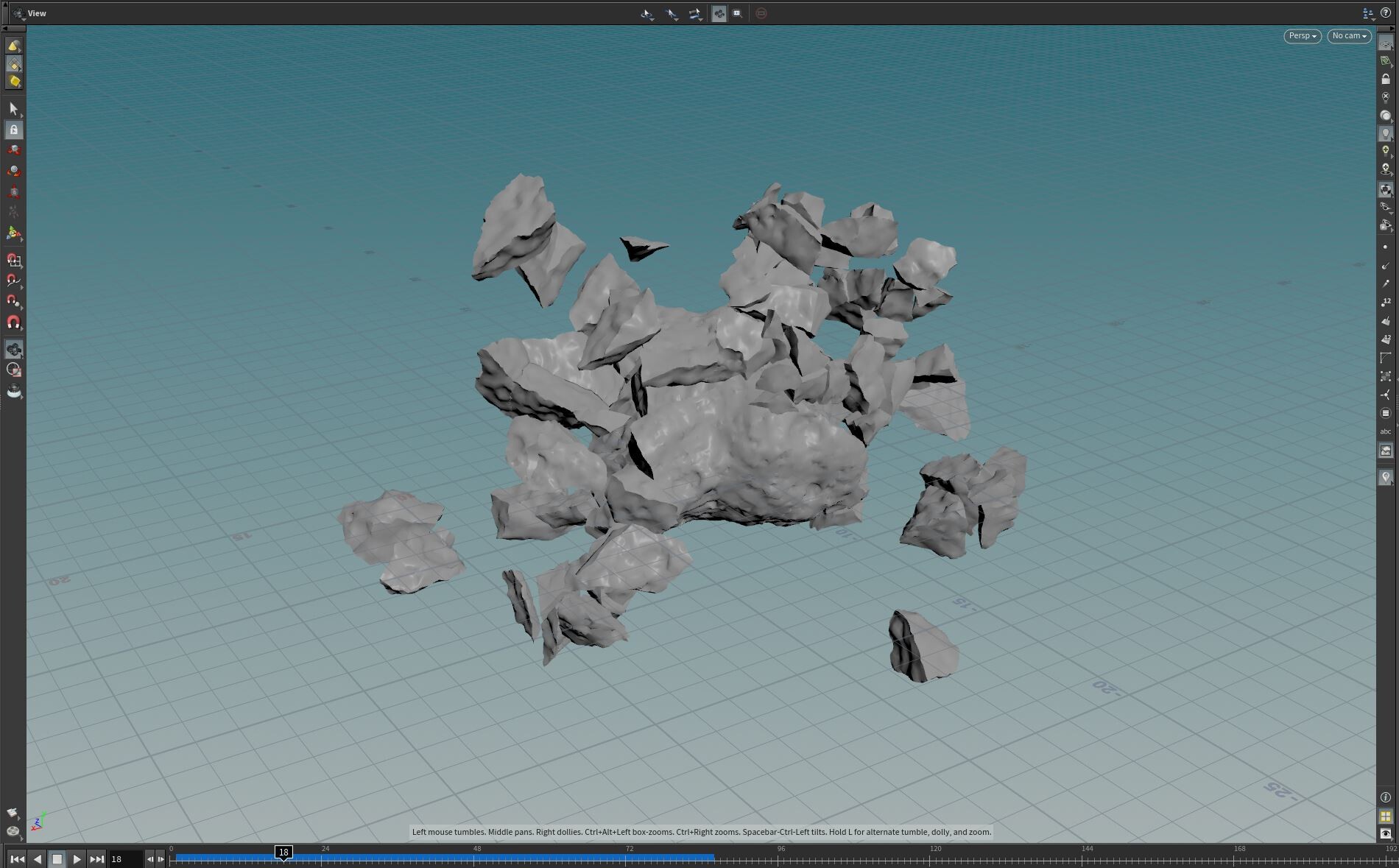The width and height of the screenshot is (1399, 868).
Task: Enable point snapping with the magnet icon
Action: [13, 301]
